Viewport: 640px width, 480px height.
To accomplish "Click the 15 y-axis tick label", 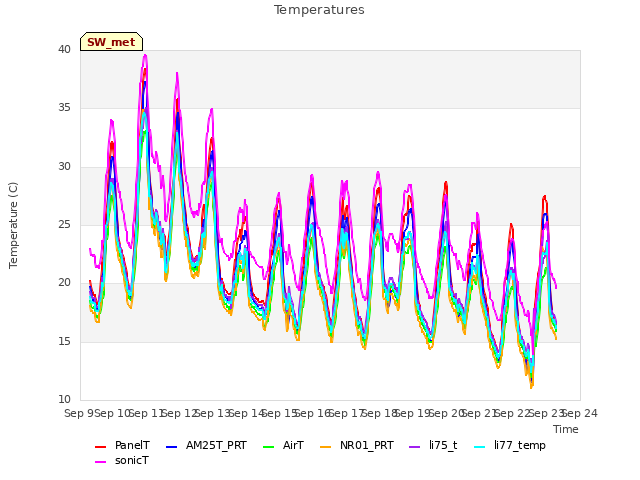I will 64,341.
